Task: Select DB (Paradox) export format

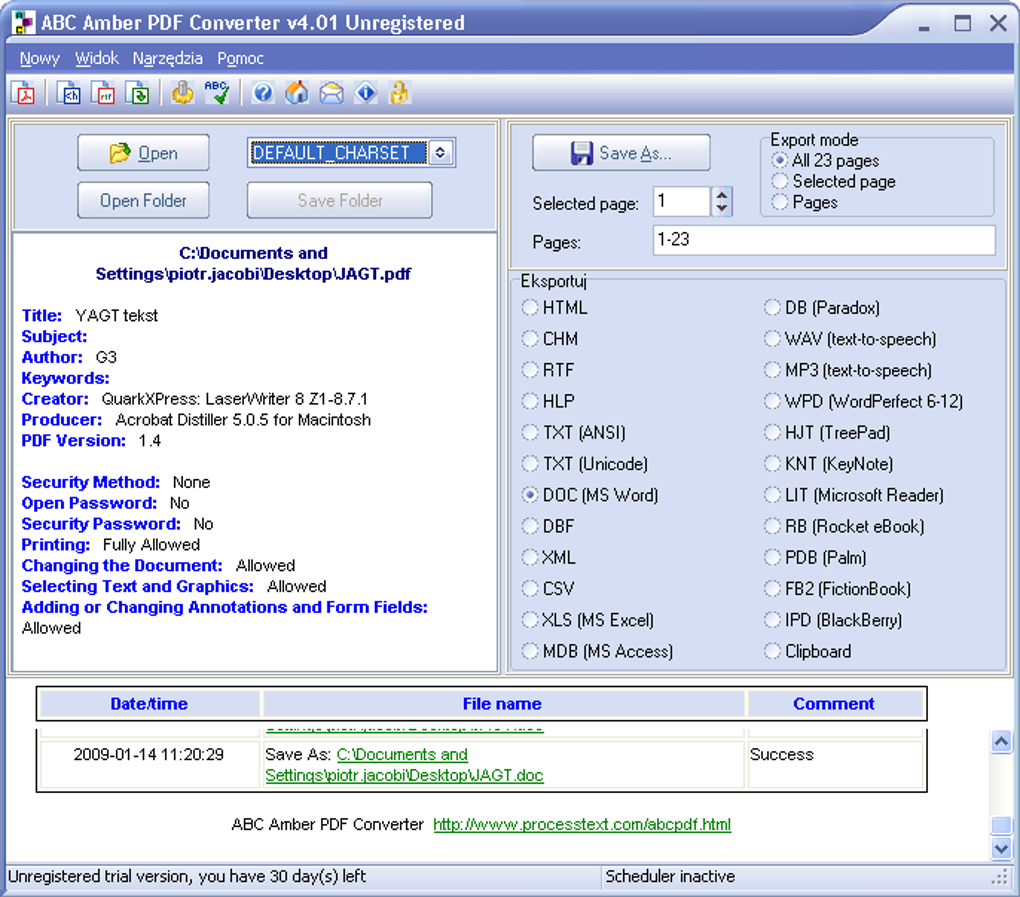Action: pyautogui.click(x=822, y=307)
